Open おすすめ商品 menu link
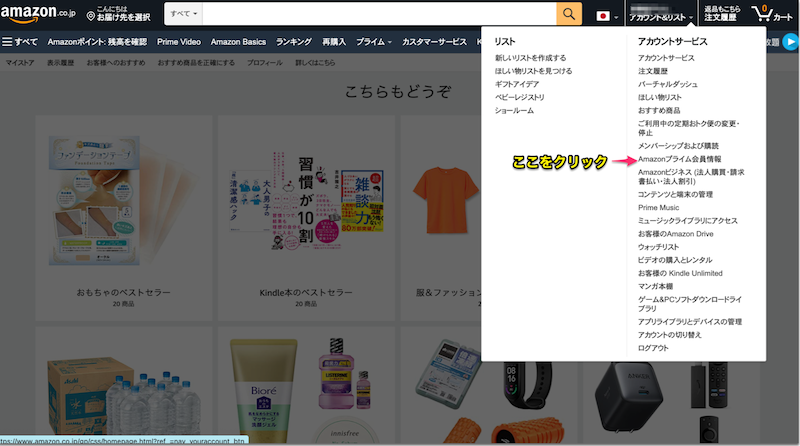Image resolution: width=800 pixels, height=446 pixels. point(659,110)
